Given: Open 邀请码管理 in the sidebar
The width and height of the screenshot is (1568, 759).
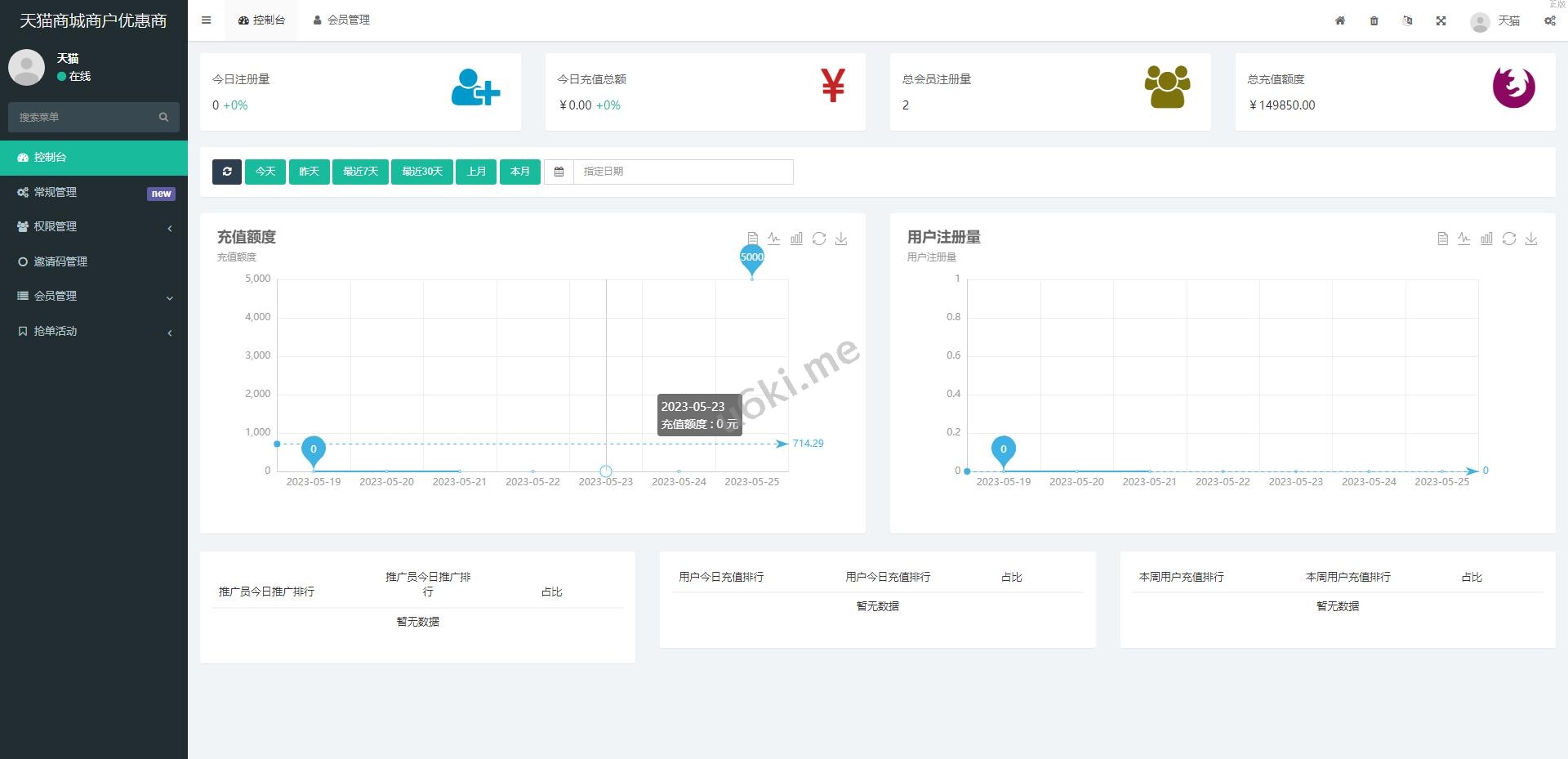Looking at the screenshot, I should (60, 261).
